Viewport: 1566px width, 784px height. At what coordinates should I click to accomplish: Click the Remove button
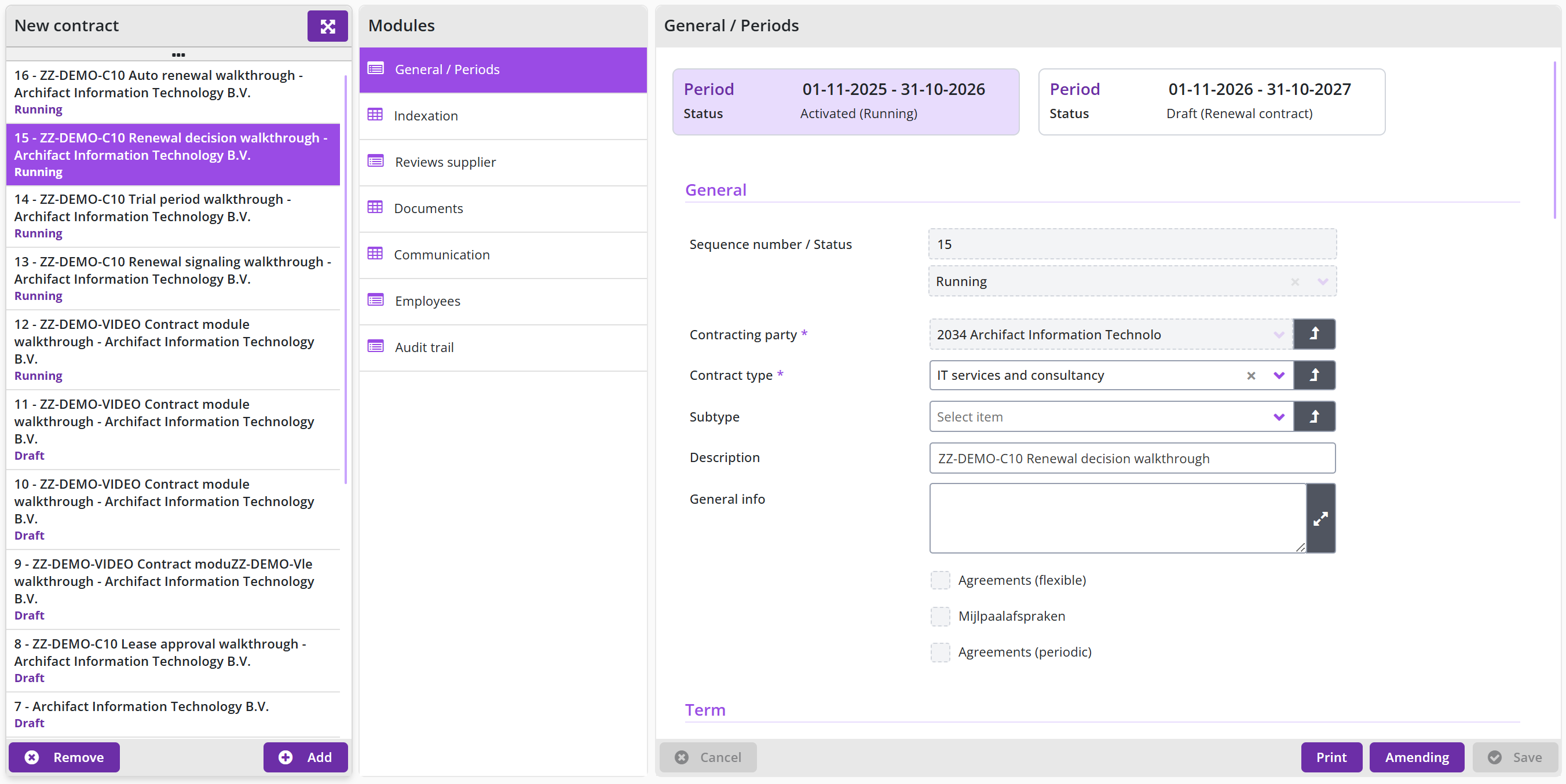coord(64,757)
